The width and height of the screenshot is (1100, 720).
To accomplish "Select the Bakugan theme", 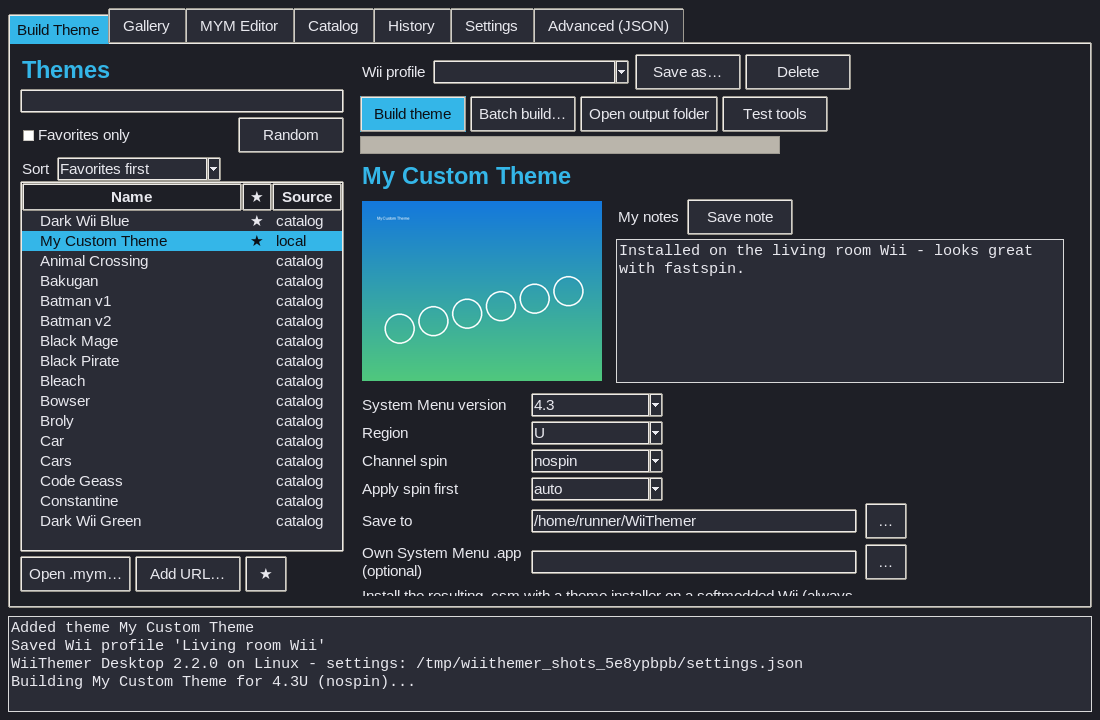I will (x=182, y=281).
